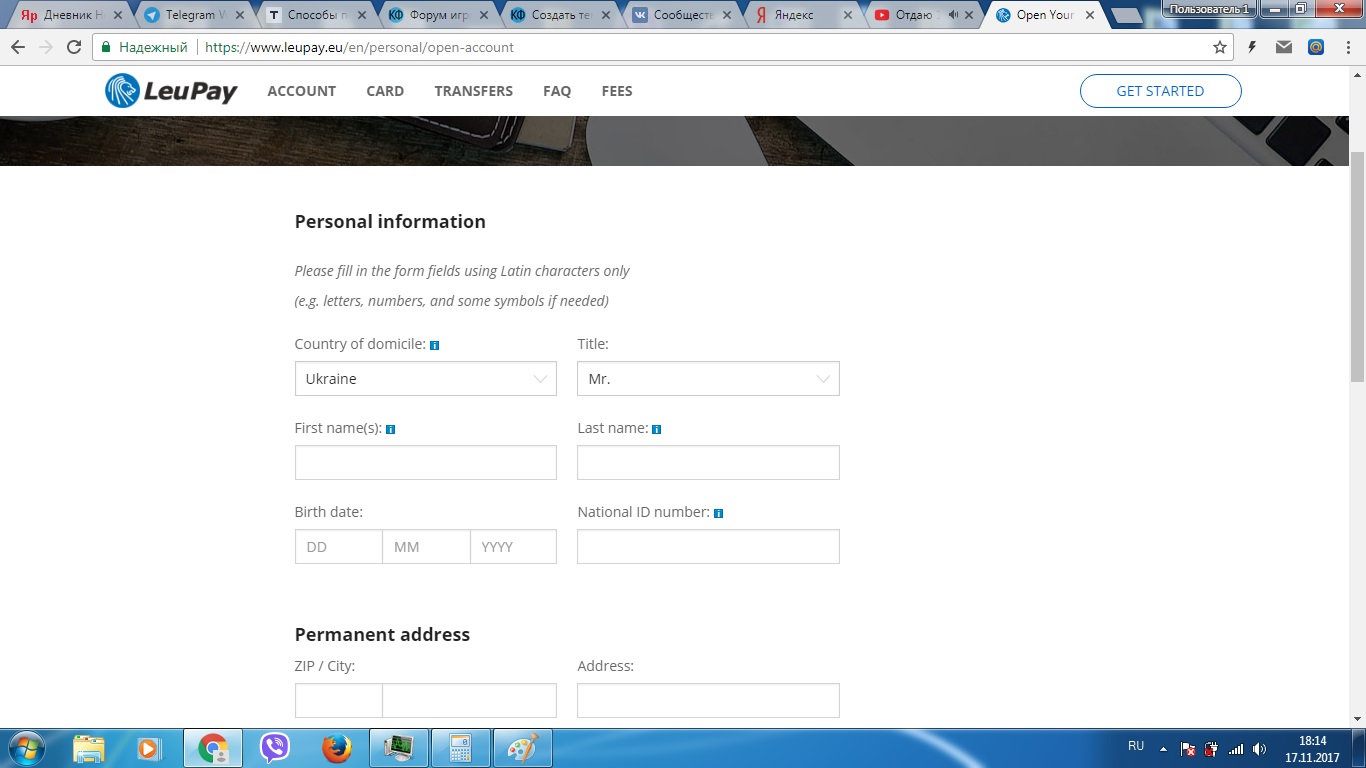This screenshot has height=768, width=1366.
Task: Focus the National ID number field
Action: [x=708, y=547]
